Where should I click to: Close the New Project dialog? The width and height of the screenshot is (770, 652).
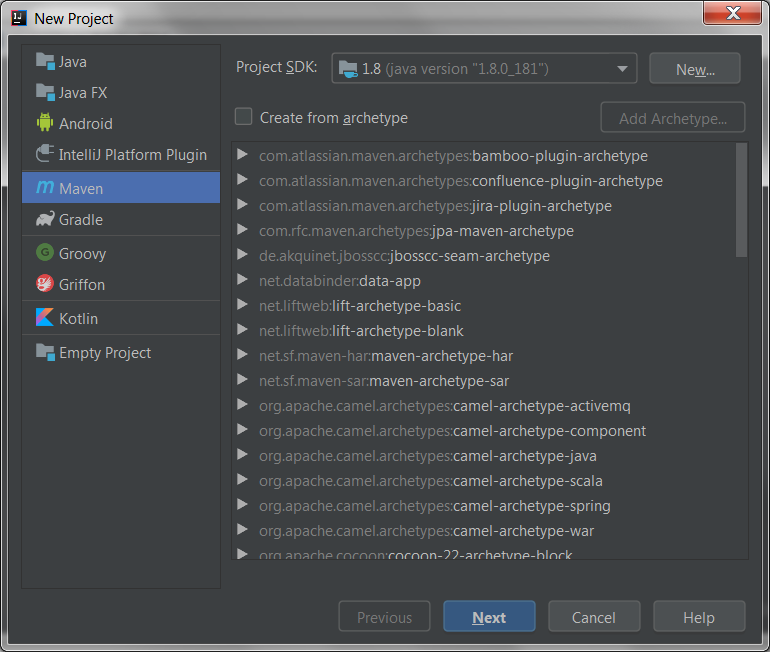point(732,13)
